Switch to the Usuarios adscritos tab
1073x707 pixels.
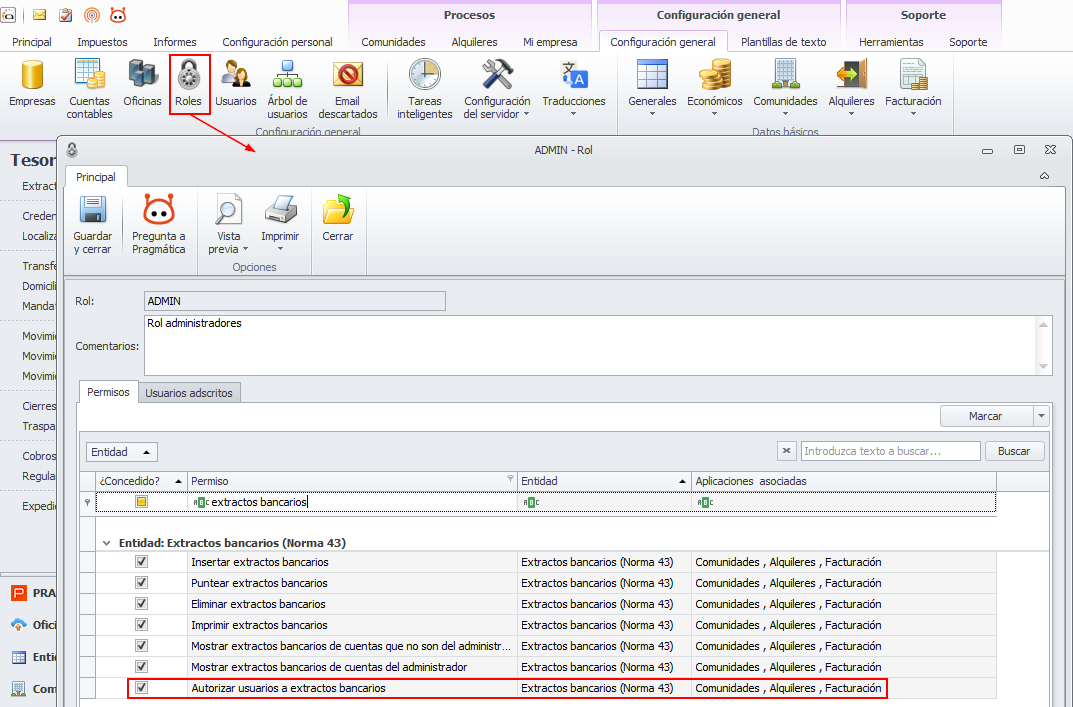click(x=189, y=393)
